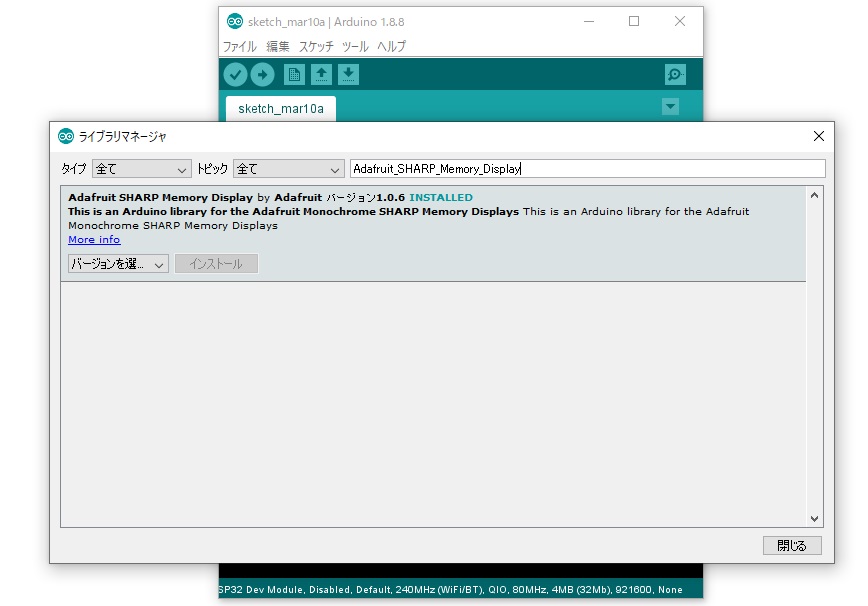868x606 pixels.
Task: Click the Verify checkmark icon
Action: 235,74
